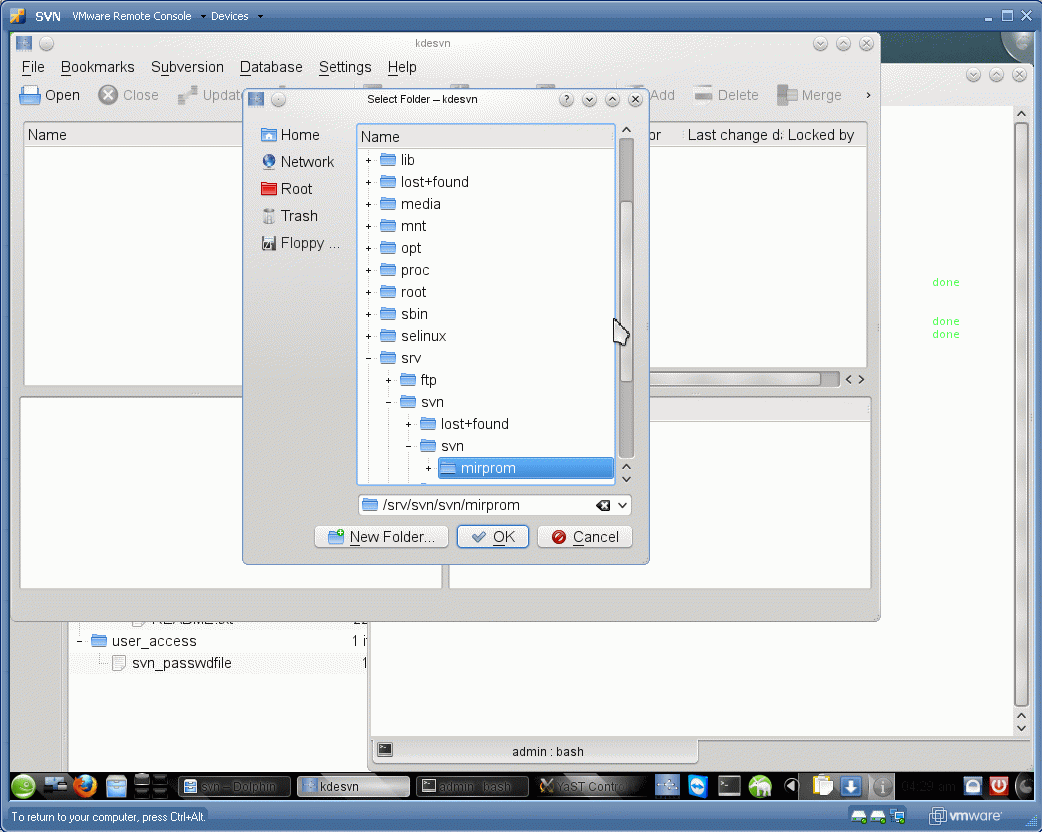Select Root in the places sidebar
Screen dimensions: 1042x832
pos(286,189)
